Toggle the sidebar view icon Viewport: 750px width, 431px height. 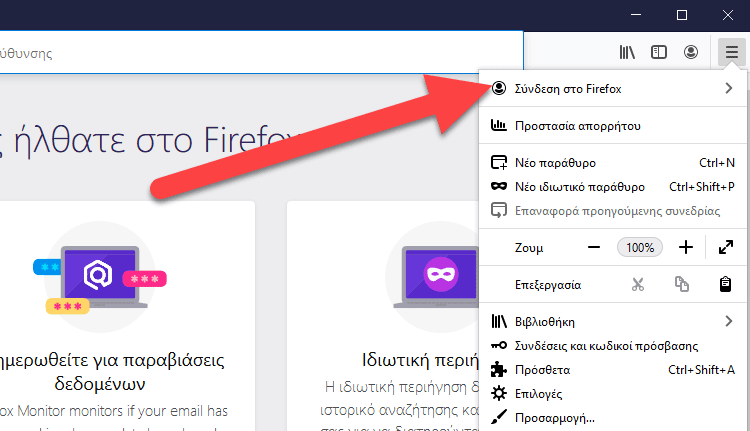(x=659, y=52)
